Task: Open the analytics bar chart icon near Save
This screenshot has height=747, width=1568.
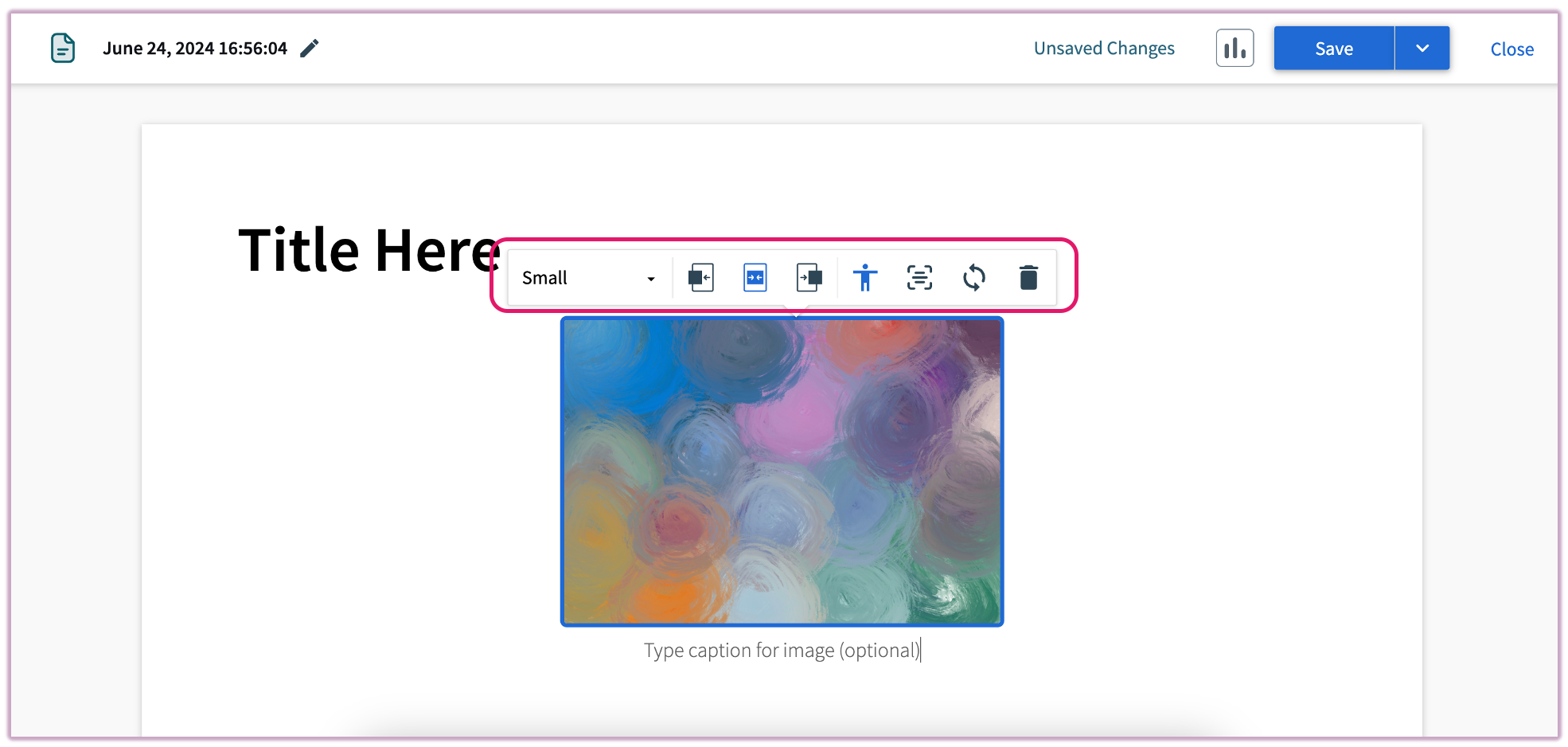Action: pos(1234,48)
